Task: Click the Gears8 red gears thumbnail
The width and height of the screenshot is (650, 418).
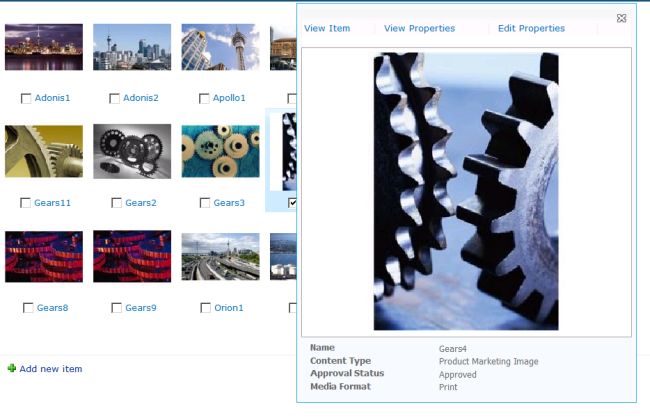Action: click(44, 257)
